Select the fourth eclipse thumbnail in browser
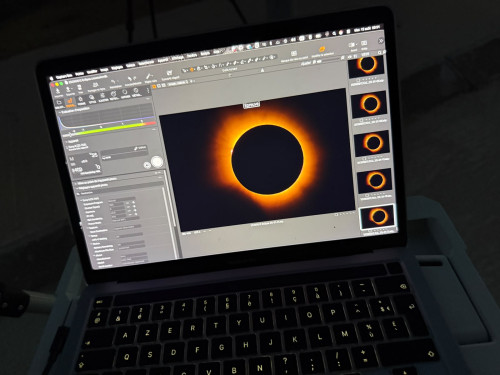The height and width of the screenshot is (375, 500). pyautogui.click(x=375, y=181)
